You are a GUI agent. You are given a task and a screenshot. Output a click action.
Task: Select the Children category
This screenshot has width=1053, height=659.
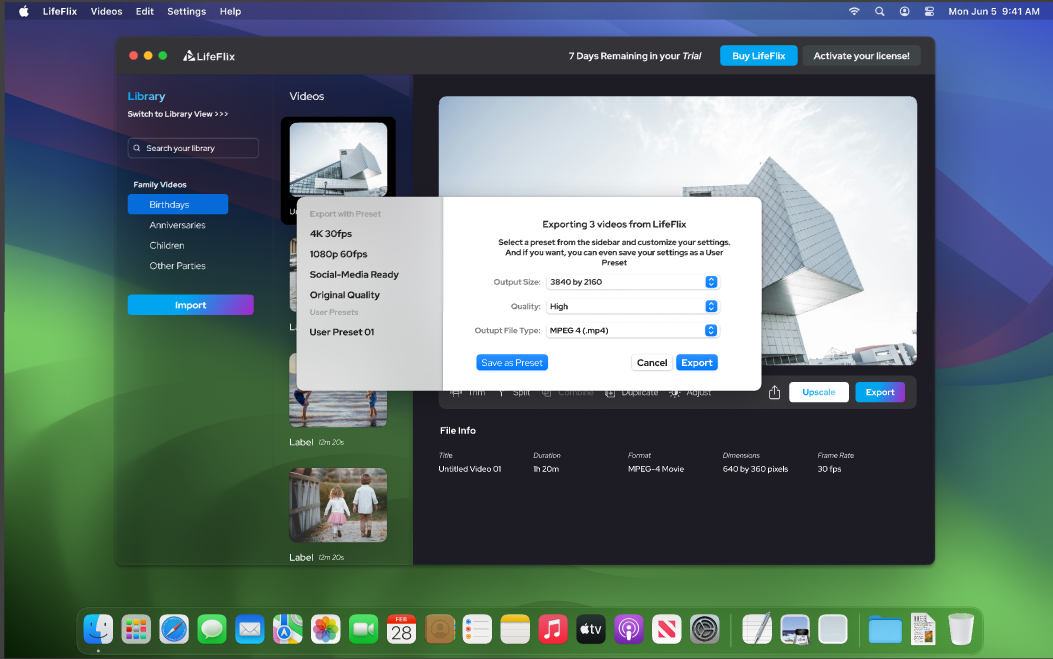167,246
